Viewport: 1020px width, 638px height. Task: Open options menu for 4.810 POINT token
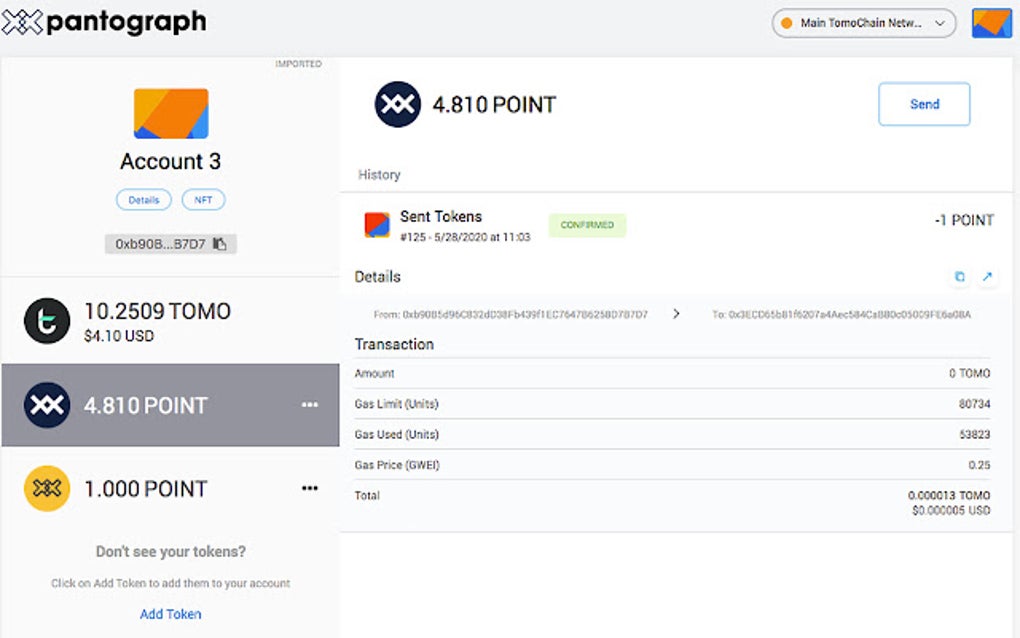click(x=310, y=405)
